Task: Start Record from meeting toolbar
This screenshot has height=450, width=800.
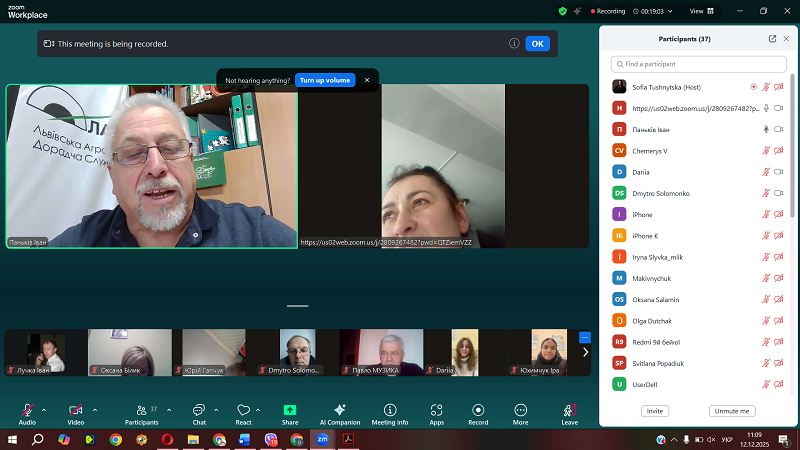Action: (x=478, y=414)
